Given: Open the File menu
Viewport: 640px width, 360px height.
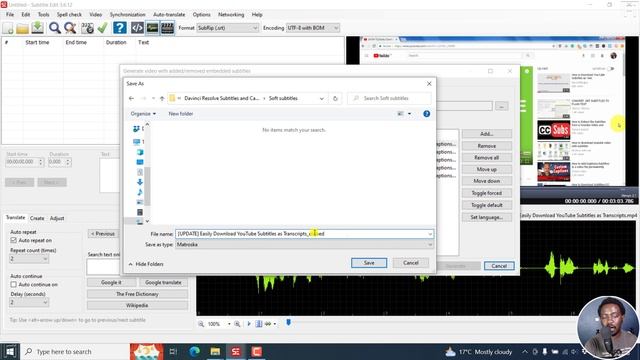Looking at the screenshot, I should pos(10,14).
